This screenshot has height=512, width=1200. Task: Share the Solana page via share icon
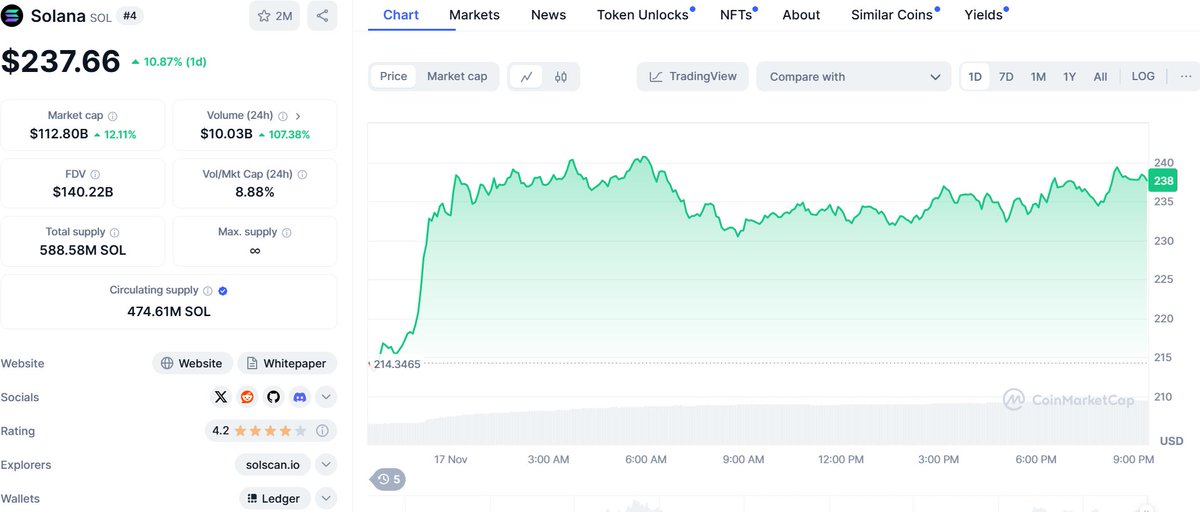click(322, 16)
